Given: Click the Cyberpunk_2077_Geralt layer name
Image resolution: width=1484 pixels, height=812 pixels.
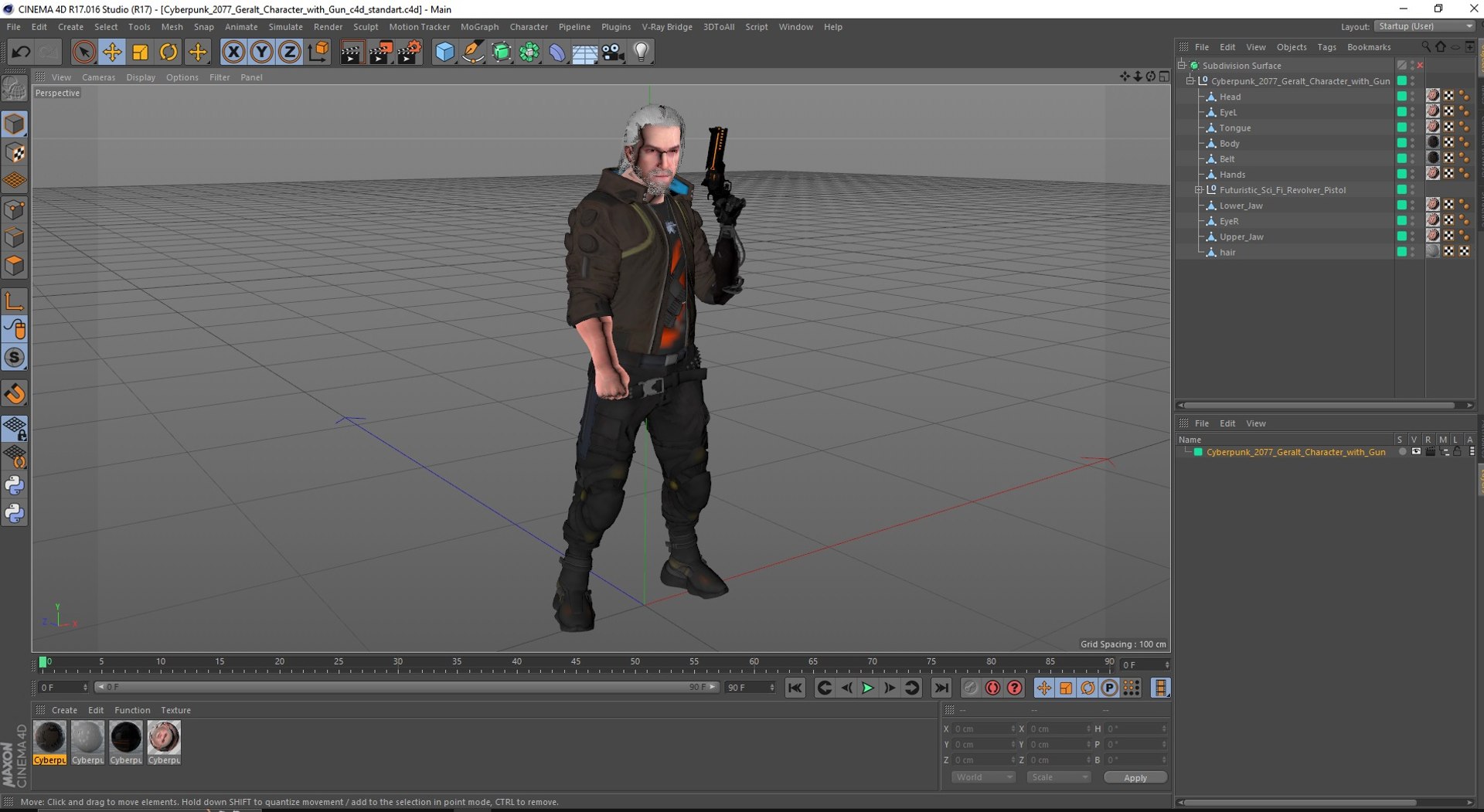Looking at the screenshot, I should (1295, 453).
